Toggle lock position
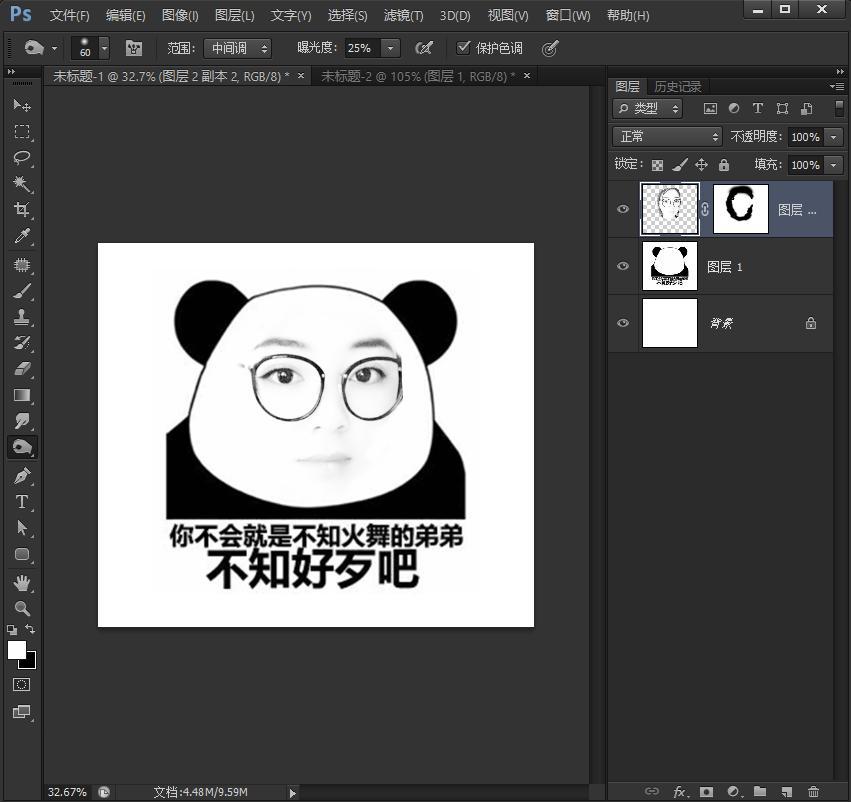This screenshot has height=802, width=851. point(701,165)
